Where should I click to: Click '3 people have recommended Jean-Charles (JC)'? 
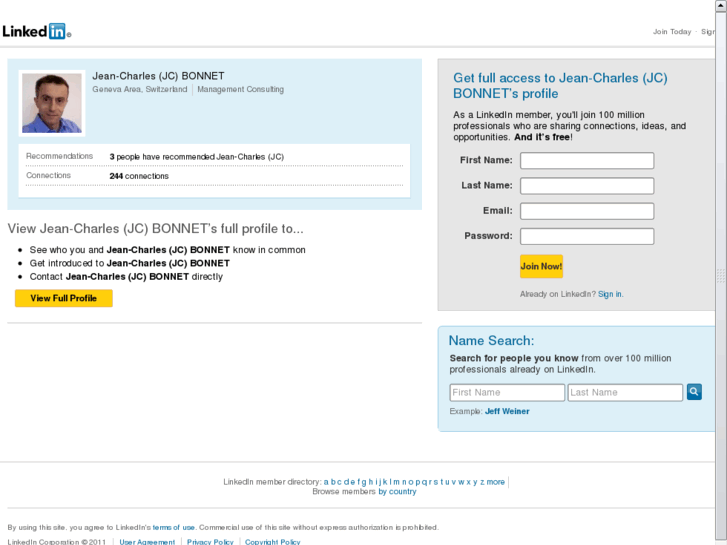197,157
